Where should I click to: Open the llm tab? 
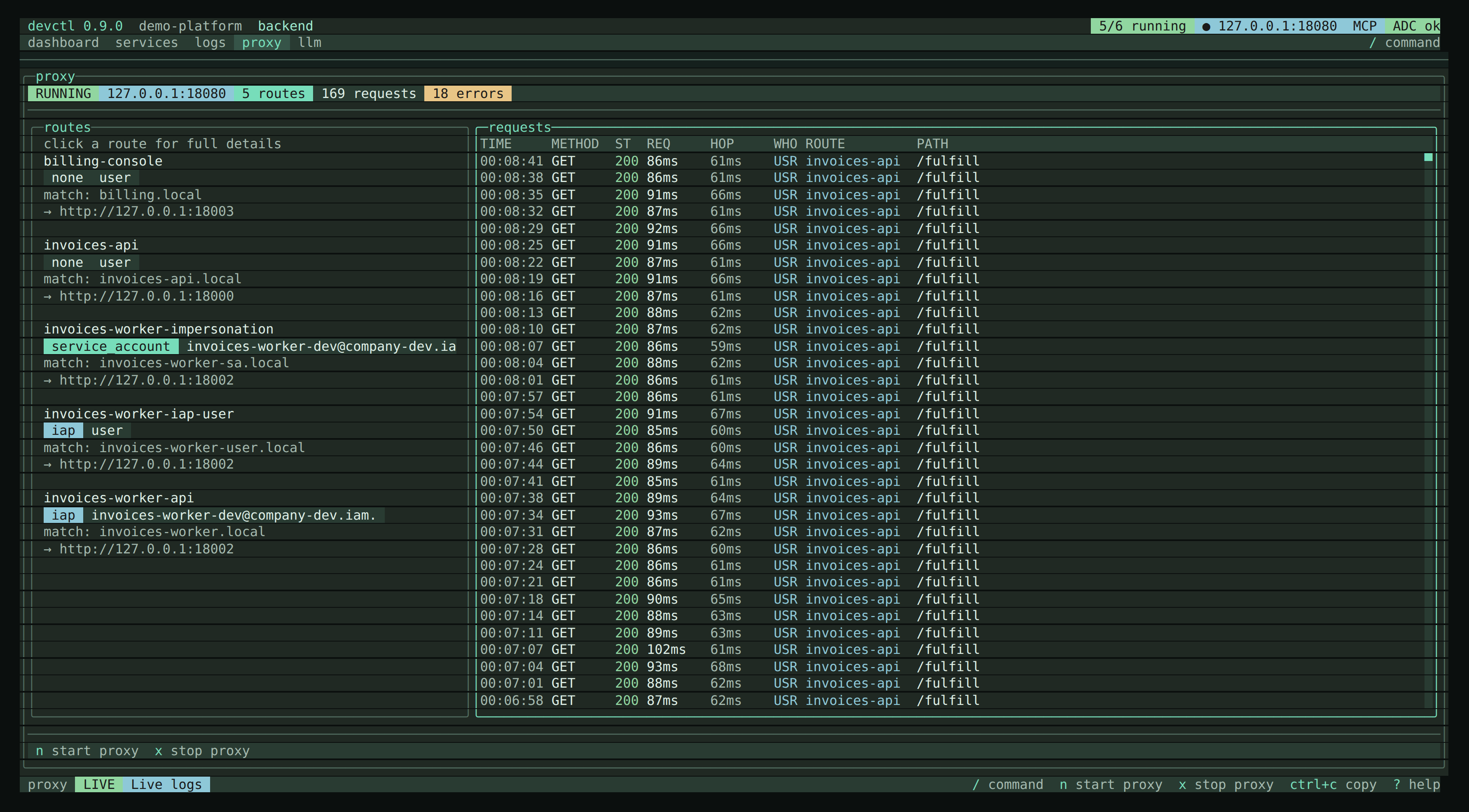coord(310,43)
